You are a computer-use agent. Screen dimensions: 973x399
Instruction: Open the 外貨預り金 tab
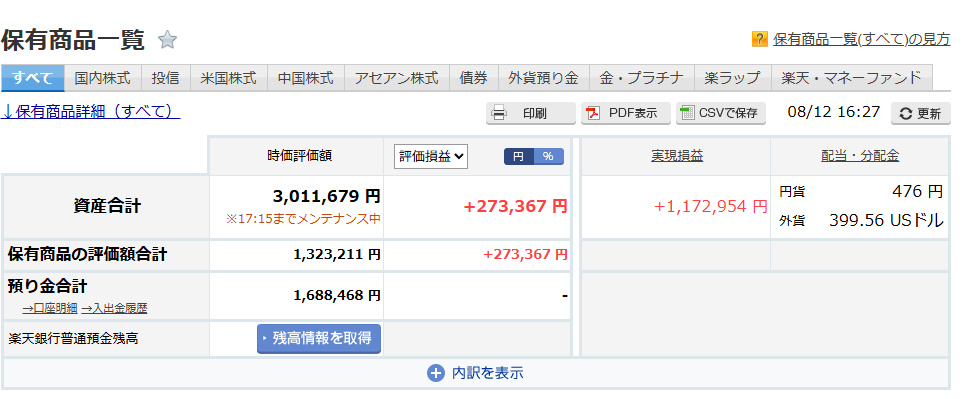coord(543,78)
